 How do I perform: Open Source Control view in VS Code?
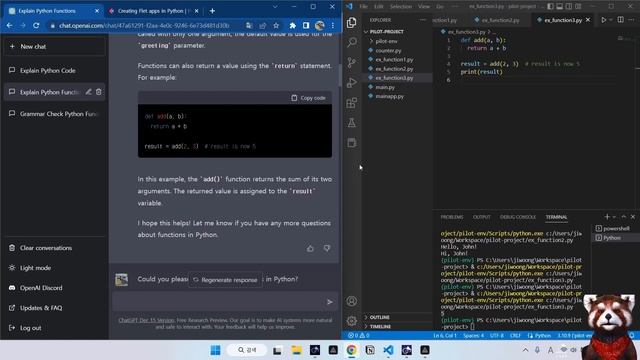point(351,62)
